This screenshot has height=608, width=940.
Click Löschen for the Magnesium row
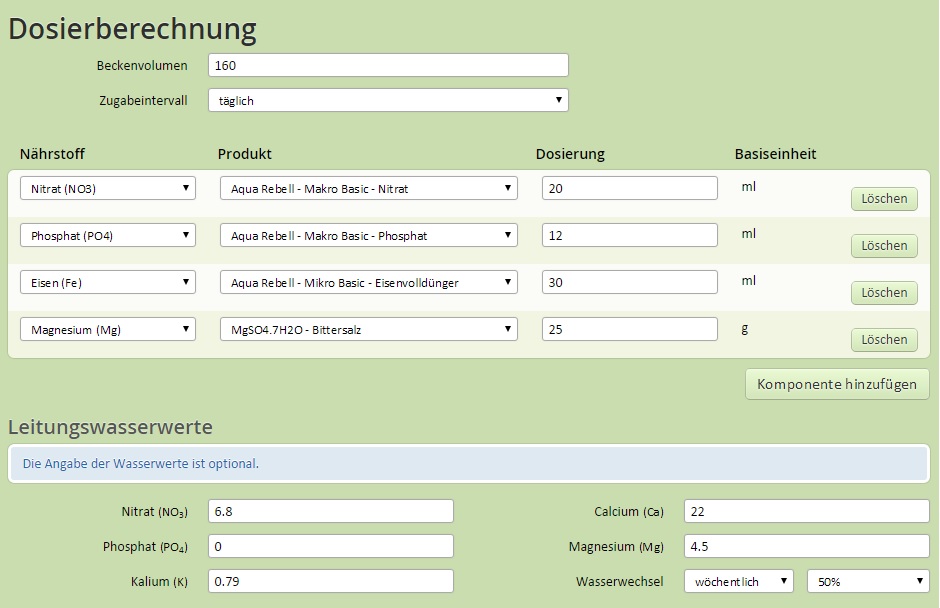pos(884,339)
